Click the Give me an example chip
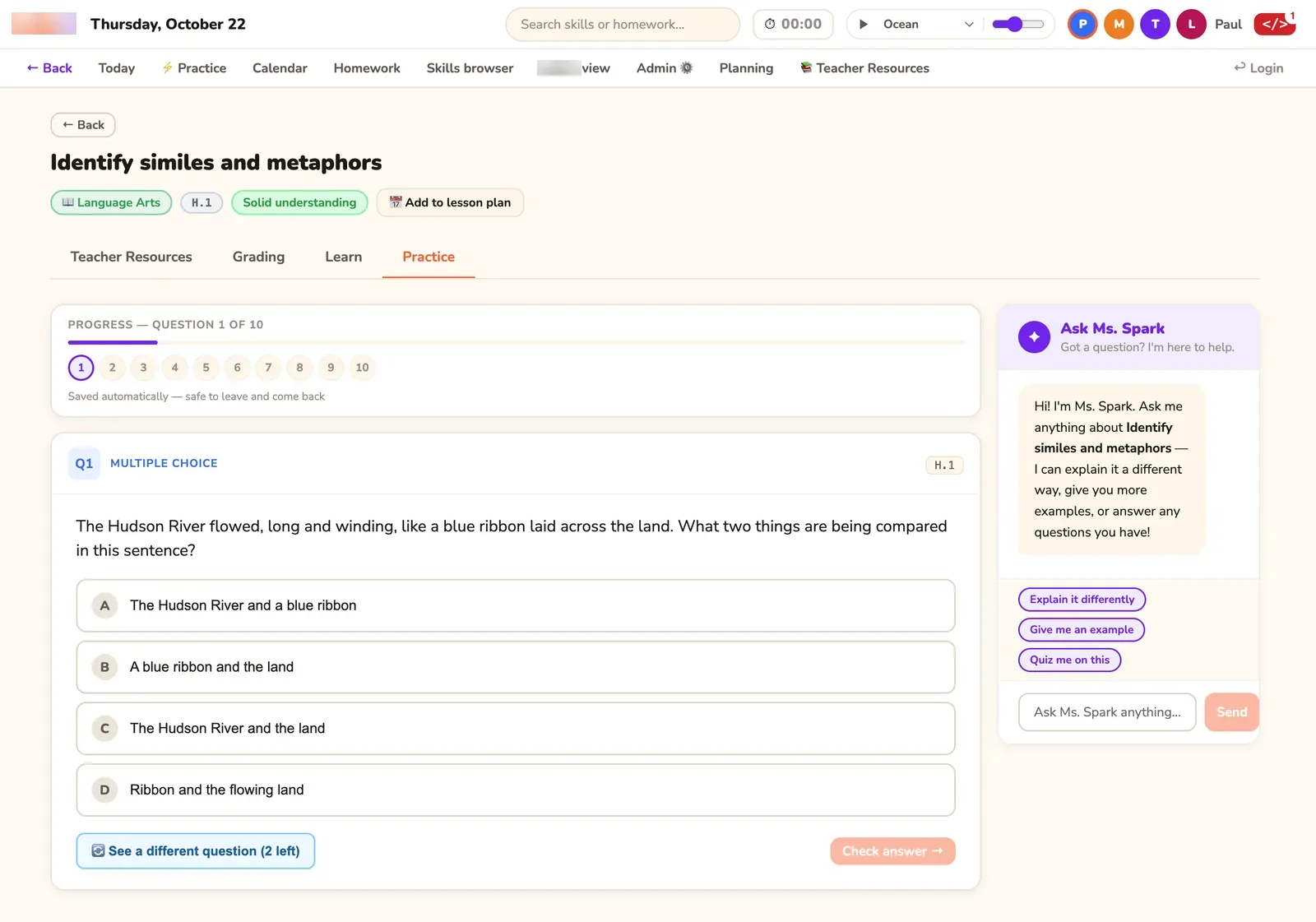The image size is (1316, 922). pos(1082,630)
